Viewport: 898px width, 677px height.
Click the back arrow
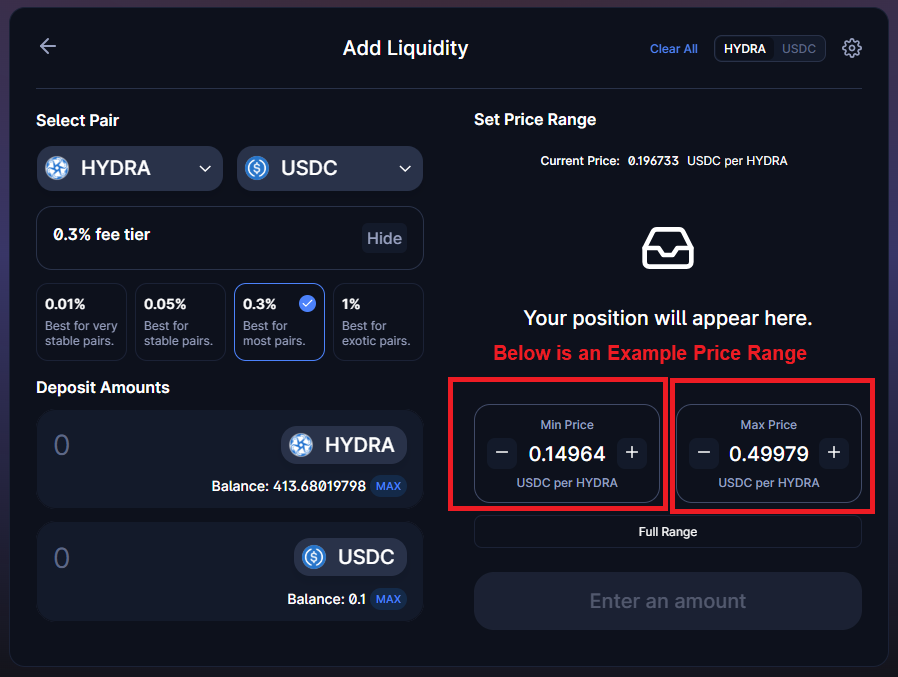pos(47,46)
